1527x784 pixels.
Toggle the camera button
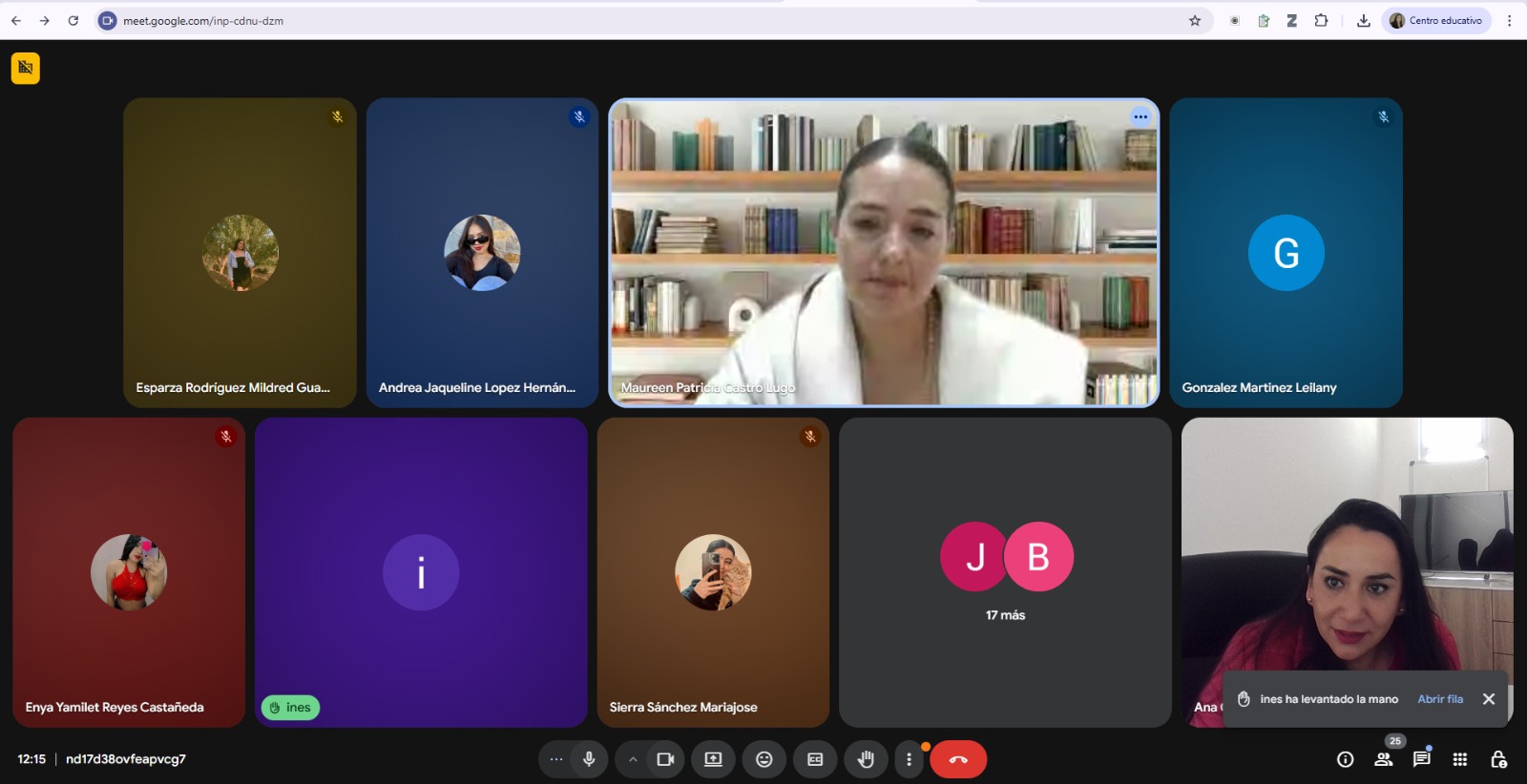(665, 759)
